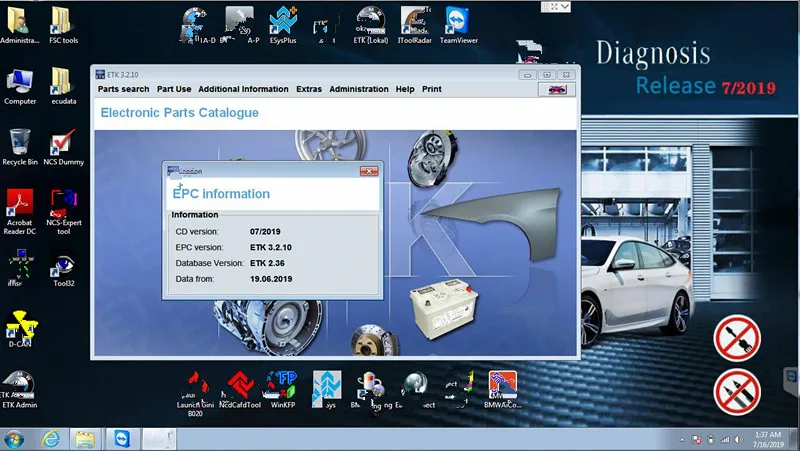
Task: Close the EPC information dialog
Action: [369, 171]
